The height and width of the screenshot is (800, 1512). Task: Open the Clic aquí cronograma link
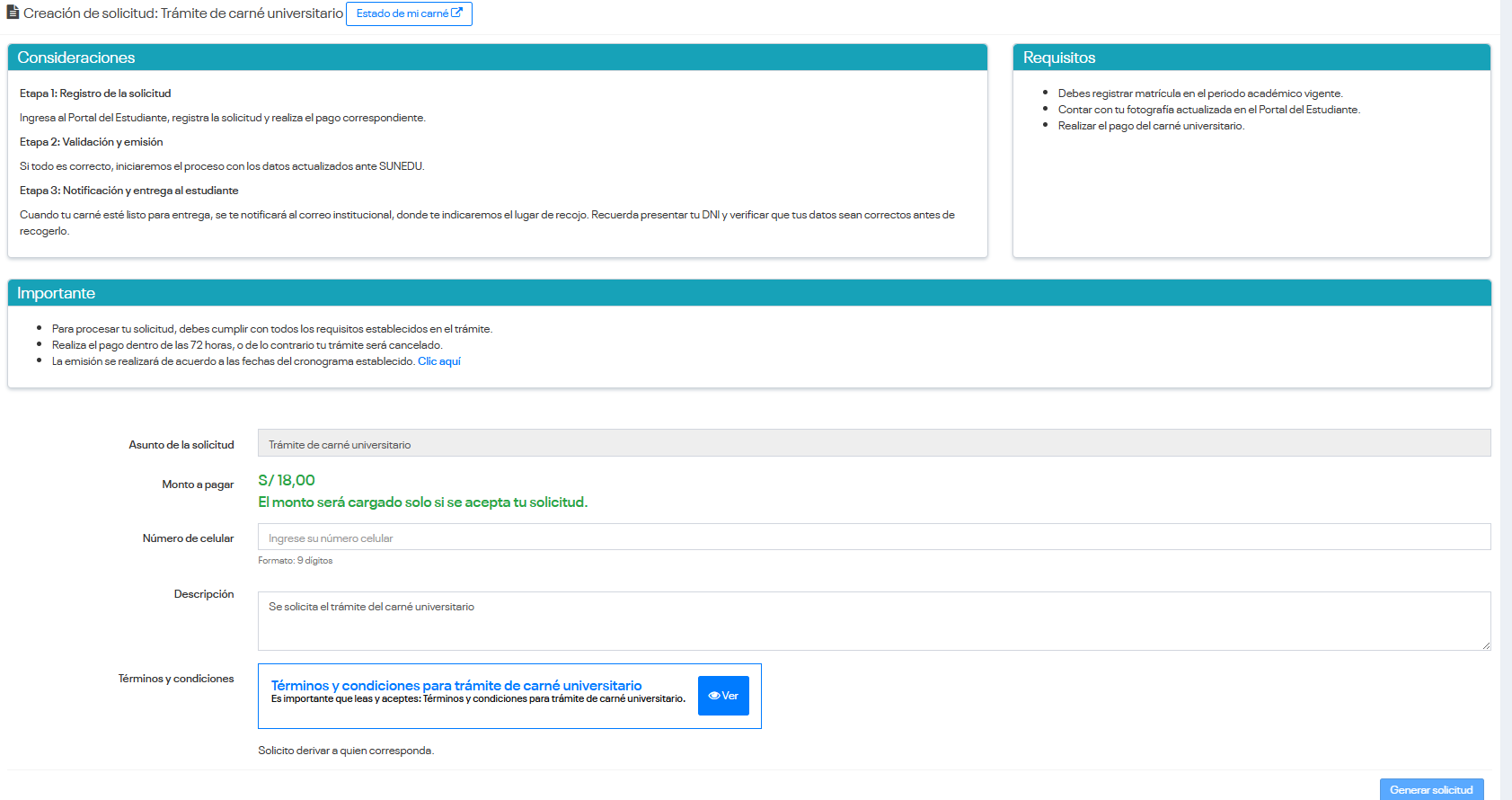(439, 361)
